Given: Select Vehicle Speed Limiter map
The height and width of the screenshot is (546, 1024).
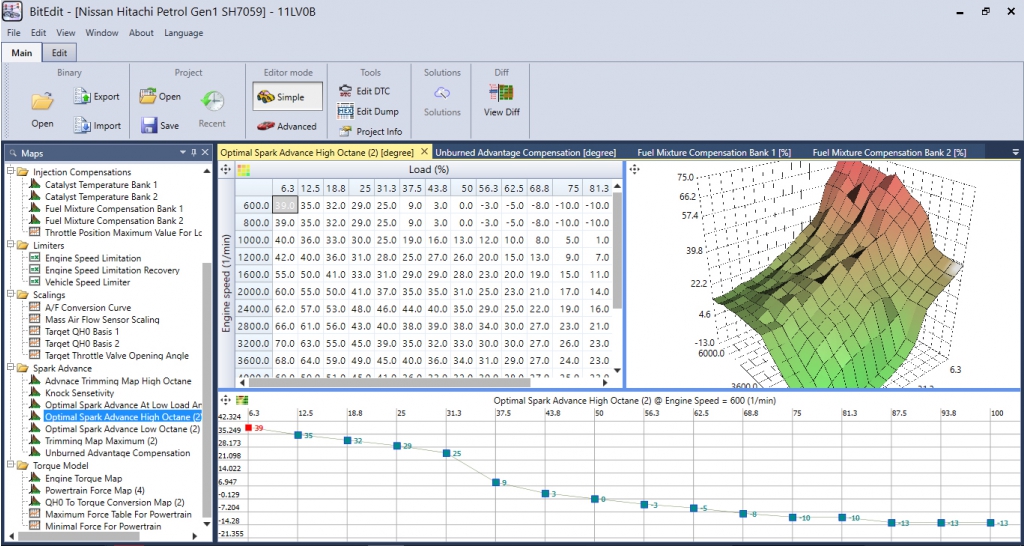Looking at the screenshot, I should tap(88, 282).
